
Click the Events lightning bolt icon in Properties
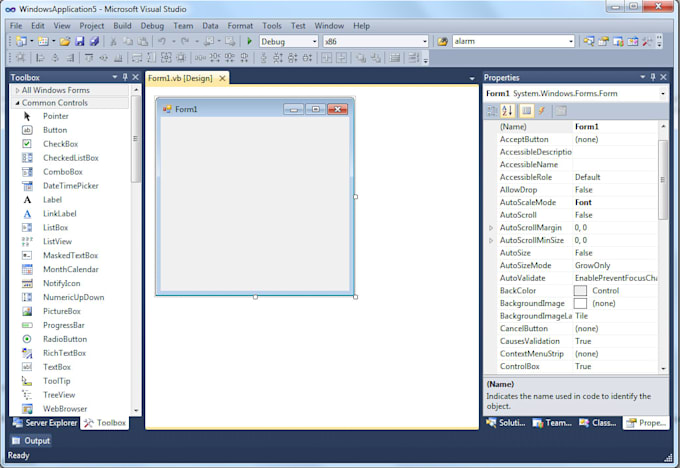click(541, 111)
